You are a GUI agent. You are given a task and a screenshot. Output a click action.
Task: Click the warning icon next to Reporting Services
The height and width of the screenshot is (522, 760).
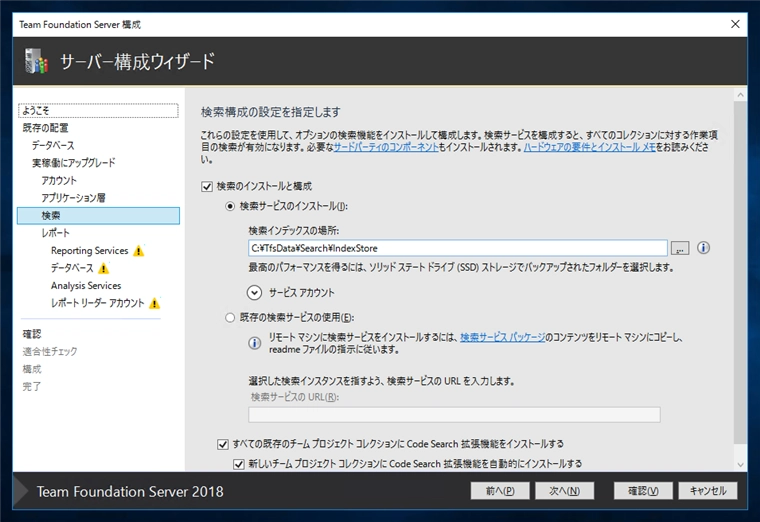[x=139, y=251]
